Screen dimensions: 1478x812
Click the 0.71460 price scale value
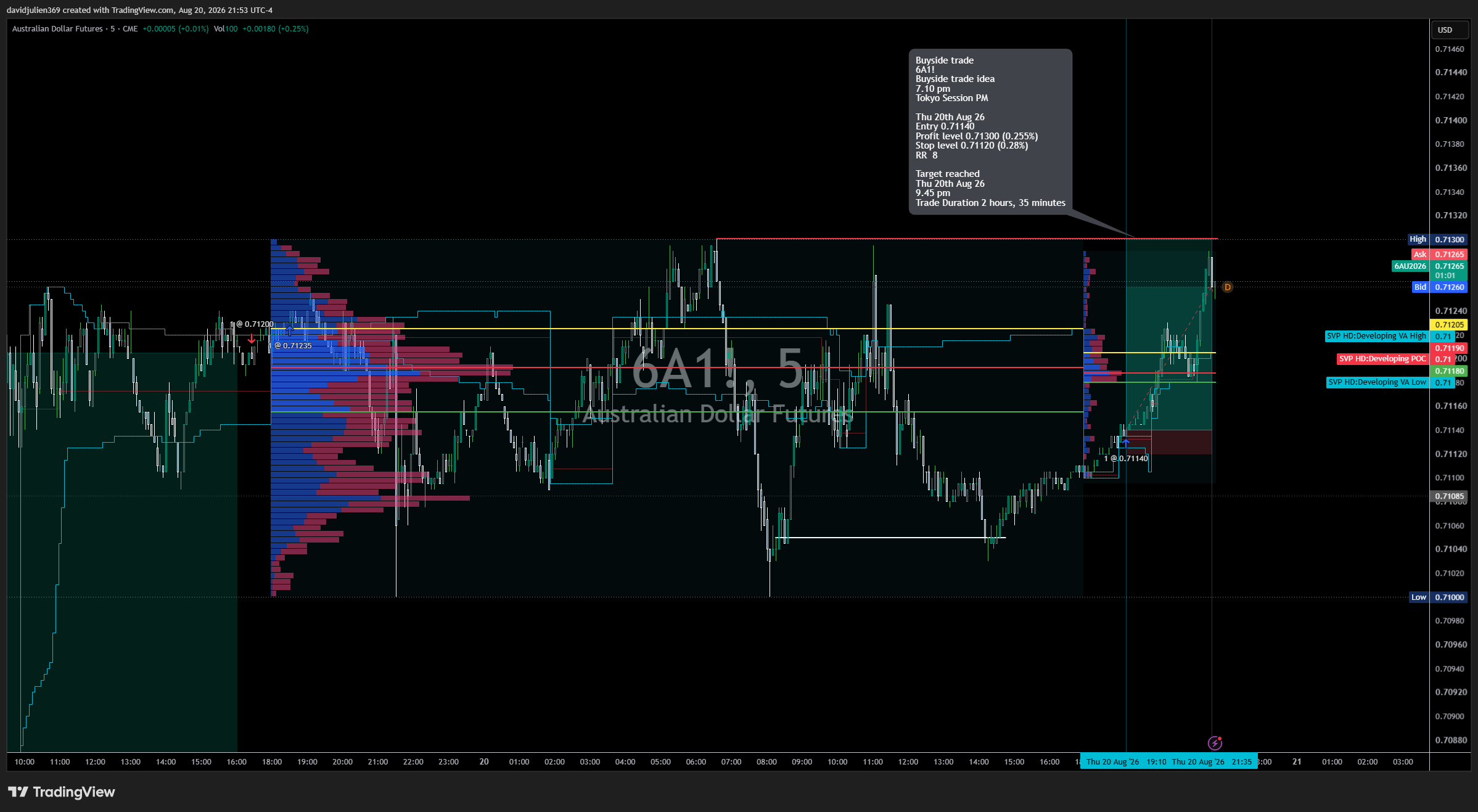click(1450, 49)
